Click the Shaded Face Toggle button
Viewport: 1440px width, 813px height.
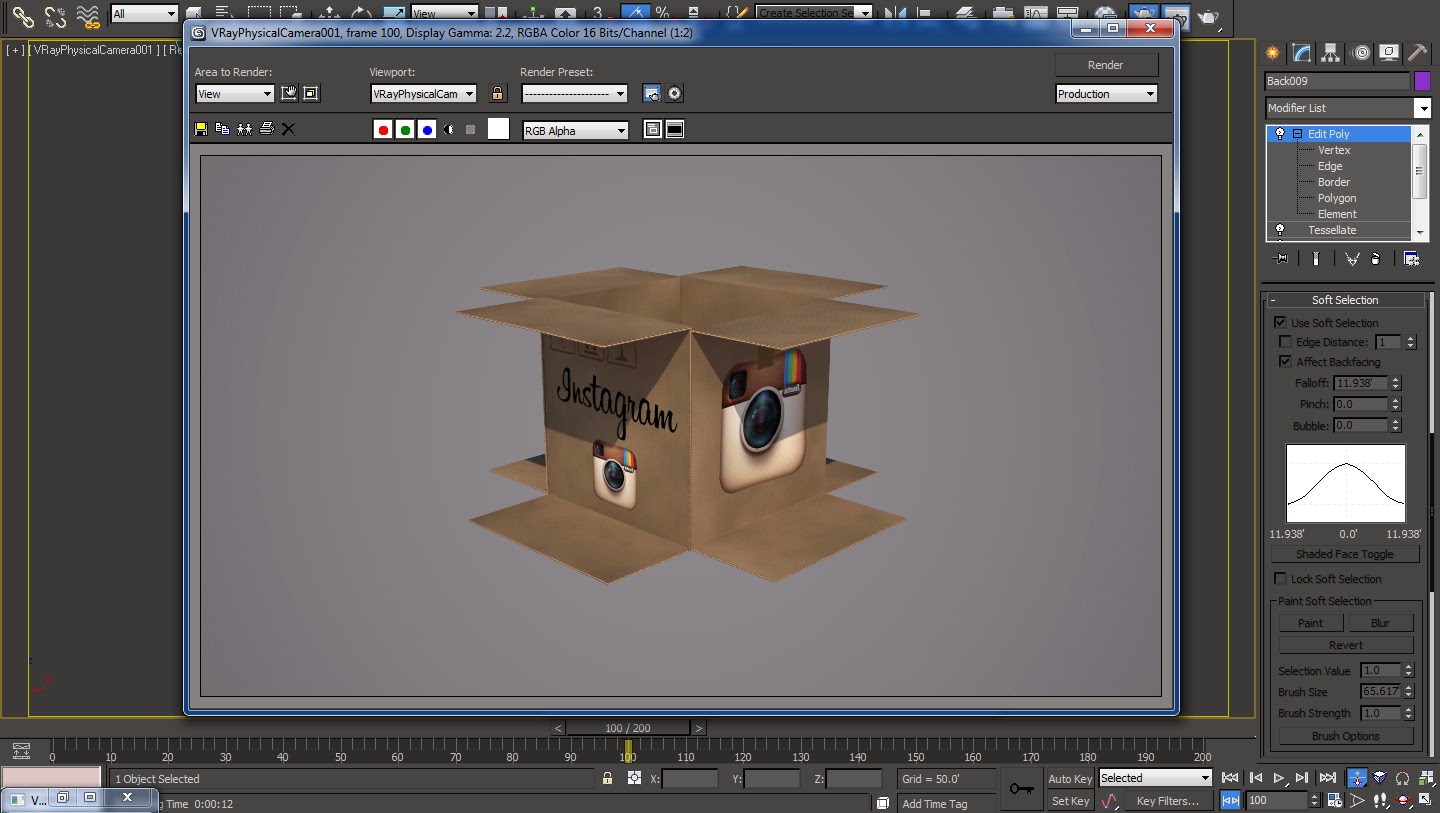coord(1344,554)
